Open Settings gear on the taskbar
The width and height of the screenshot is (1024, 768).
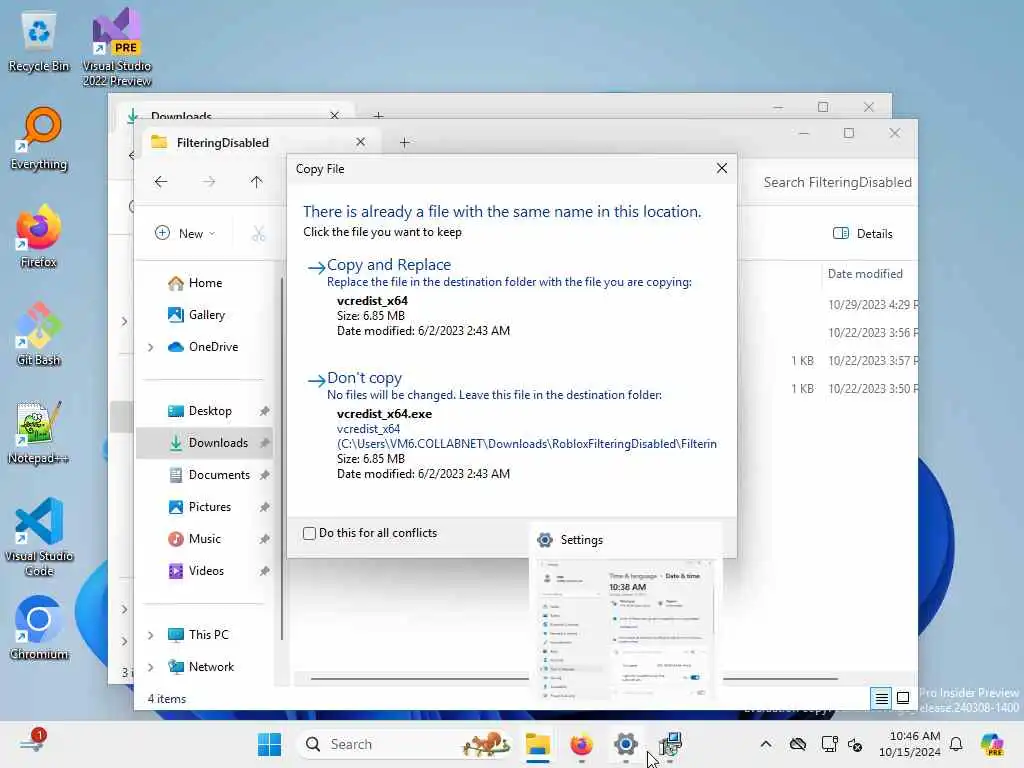pos(625,744)
